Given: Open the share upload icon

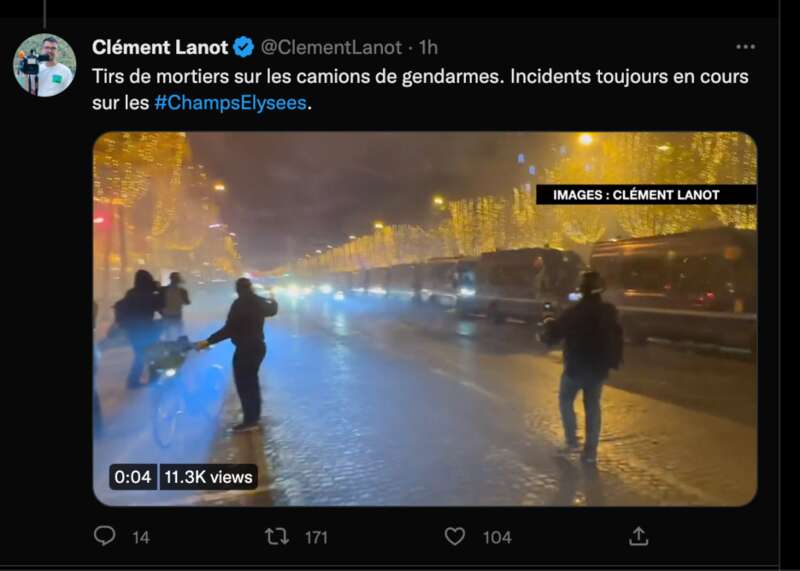Looking at the screenshot, I should pyautogui.click(x=638, y=536).
